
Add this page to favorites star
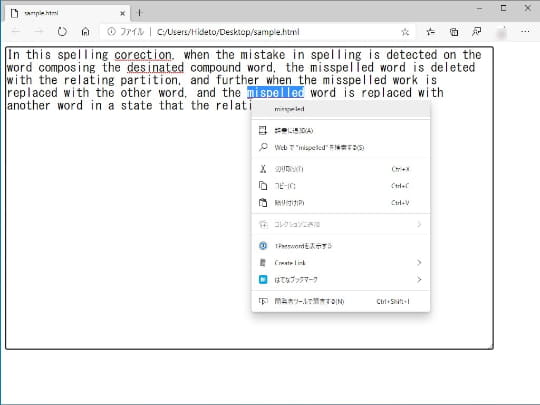[x=405, y=32]
